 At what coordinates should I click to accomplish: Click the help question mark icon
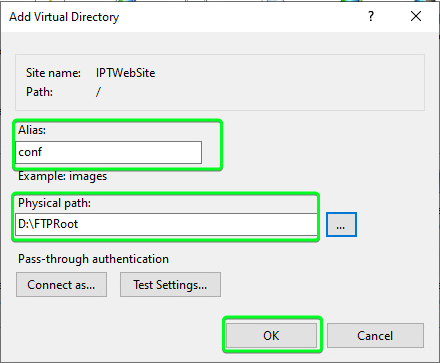pyautogui.click(x=371, y=16)
